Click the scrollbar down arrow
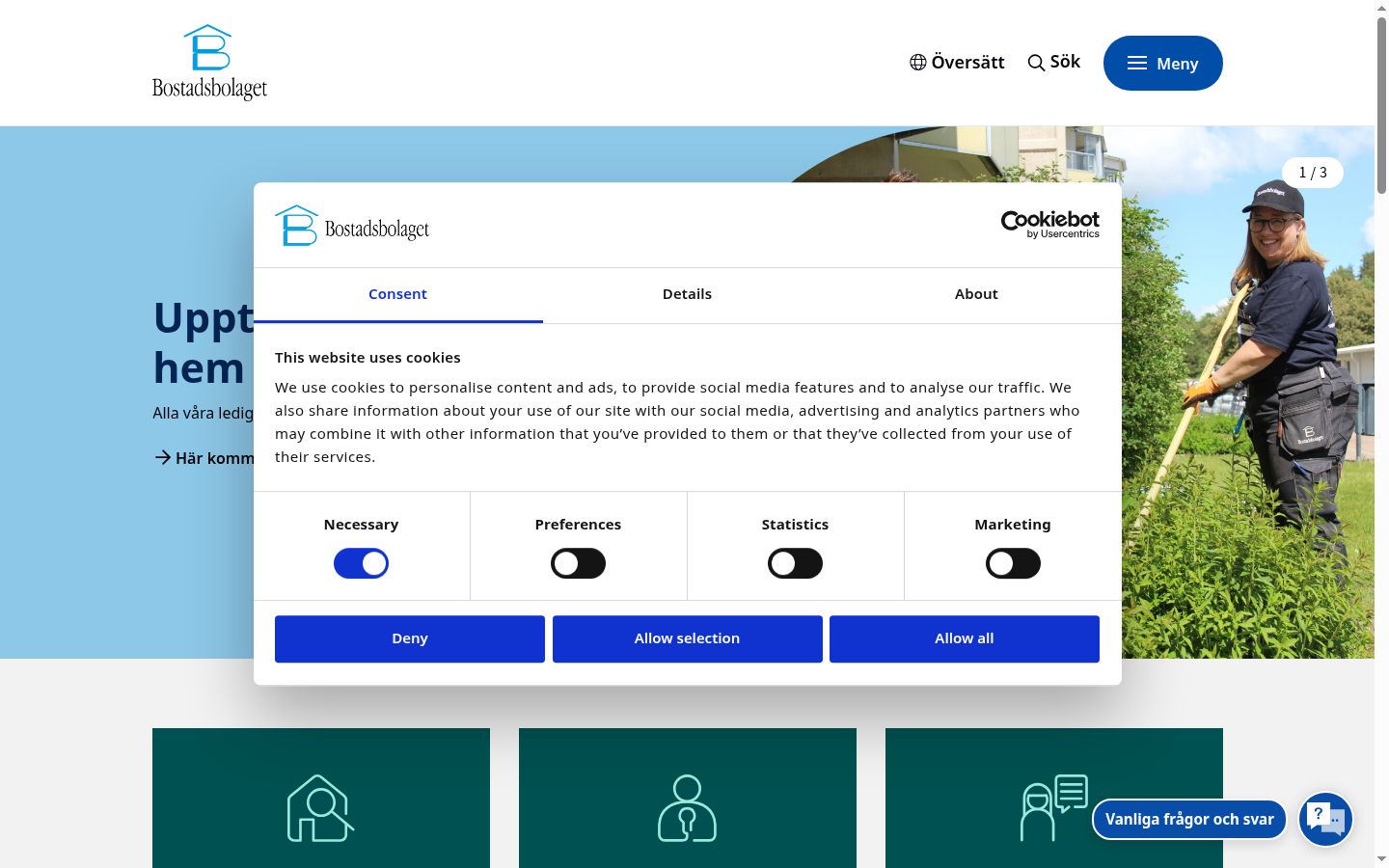The height and width of the screenshot is (868, 1389). [x=1381, y=859]
